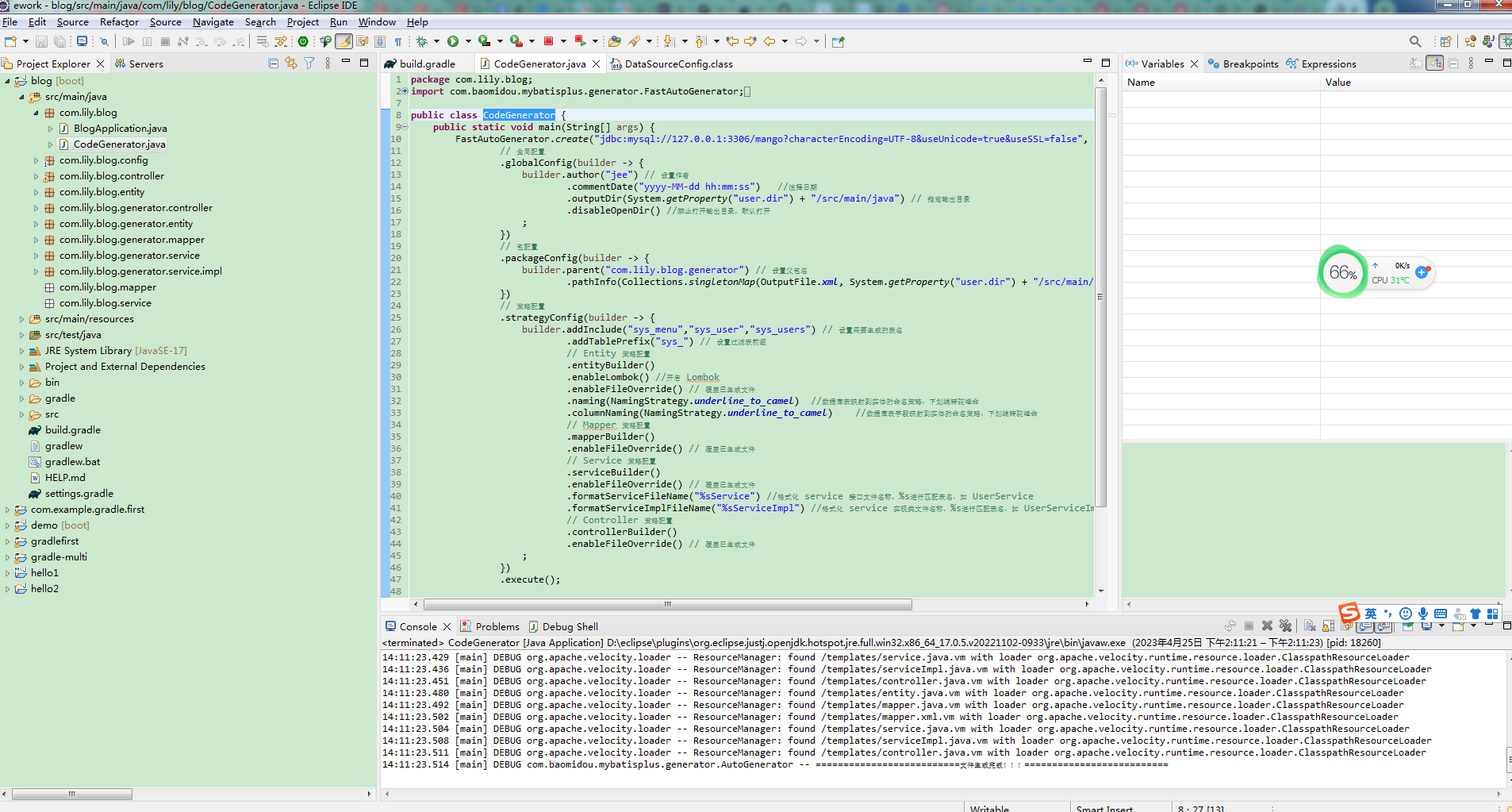The width and height of the screenshot is (1512, 812).
Task: Click the Sogou input method logo
Action: pyautogui.click(x=1349, y=613)
